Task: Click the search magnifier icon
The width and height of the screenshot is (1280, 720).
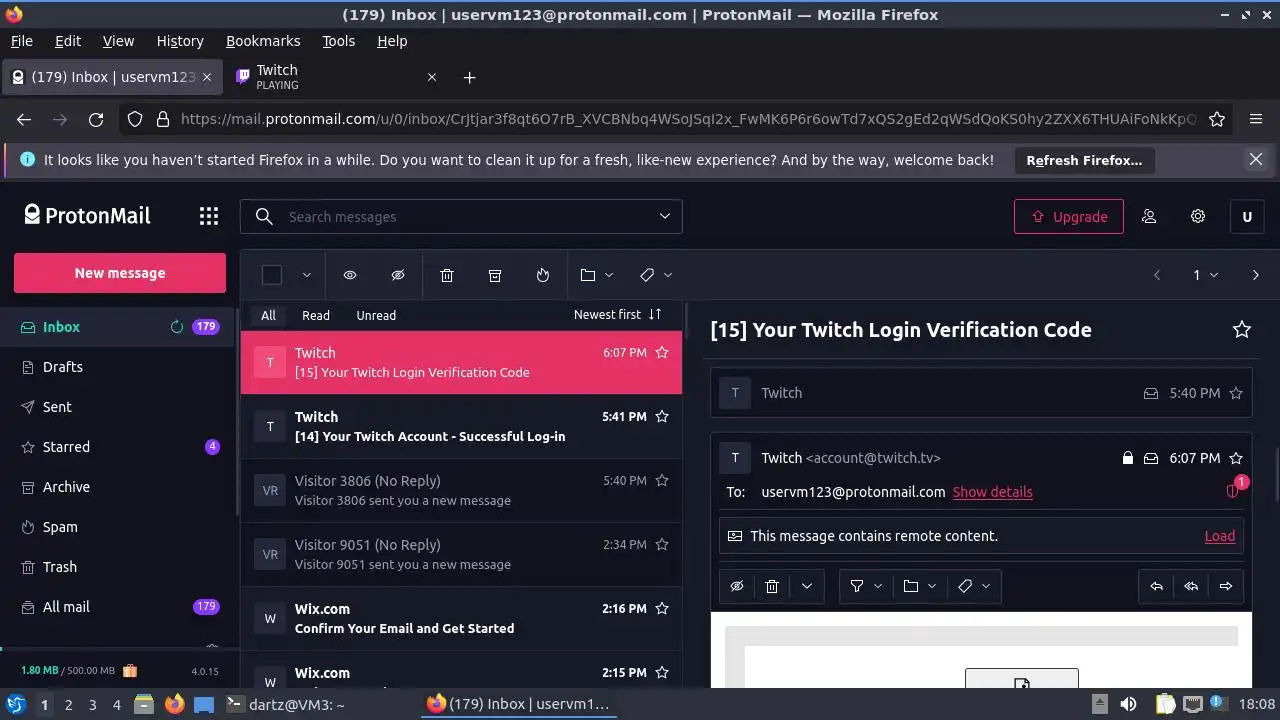Action: [264, 216]
